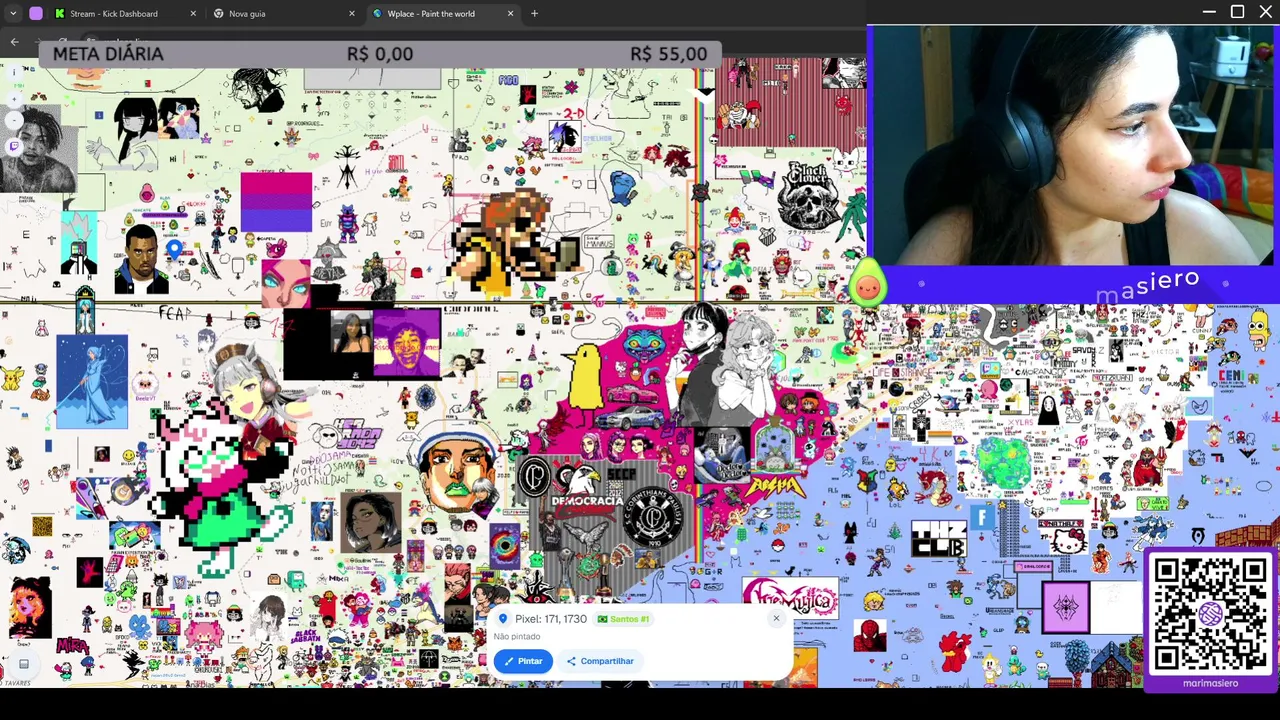The height and width of the screenshot is (720, 1280).
Task: Go back with the browser back arrow
Action: click(x=14, y=42)
